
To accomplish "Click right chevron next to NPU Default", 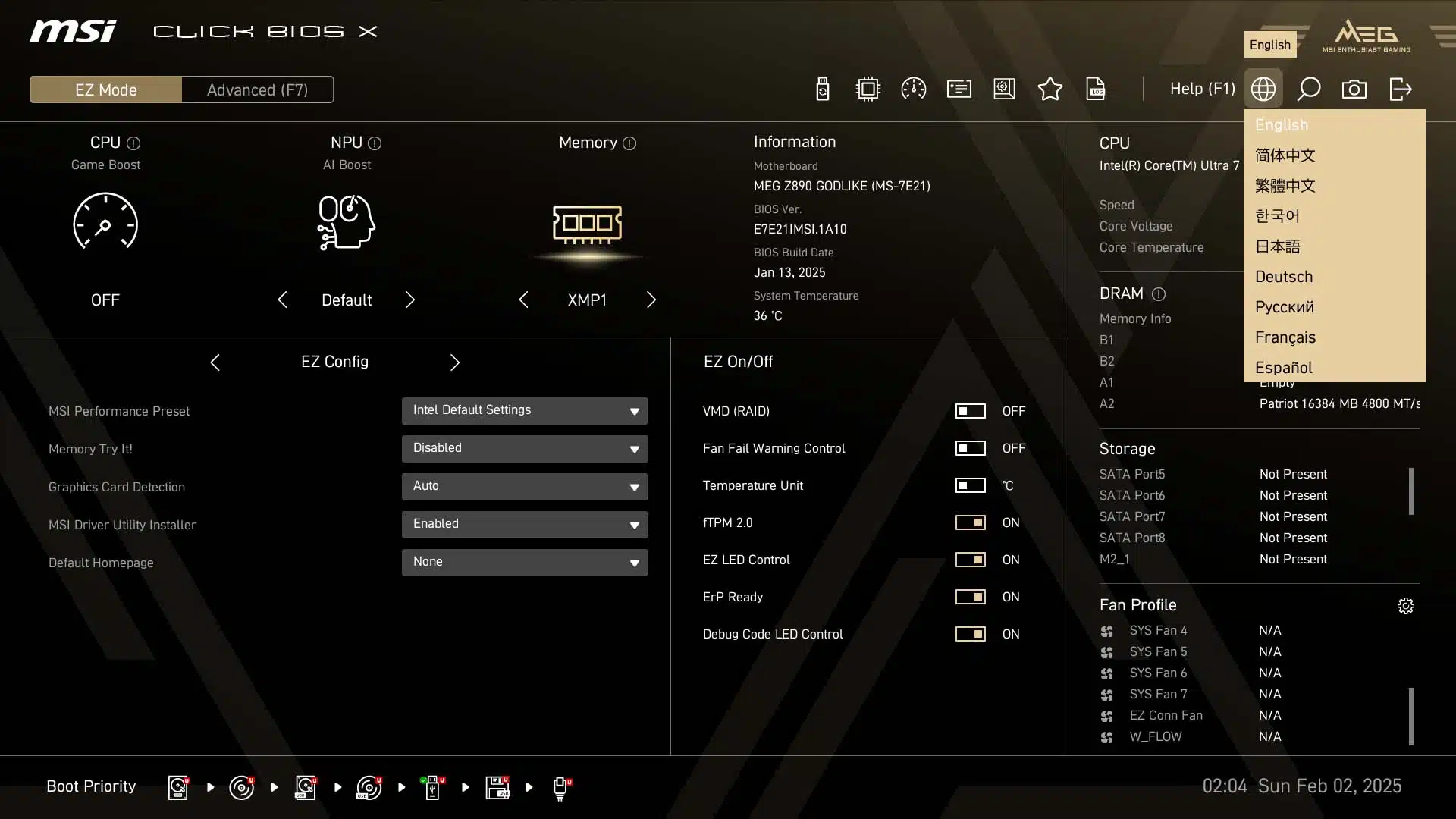I will coord(410,300).
